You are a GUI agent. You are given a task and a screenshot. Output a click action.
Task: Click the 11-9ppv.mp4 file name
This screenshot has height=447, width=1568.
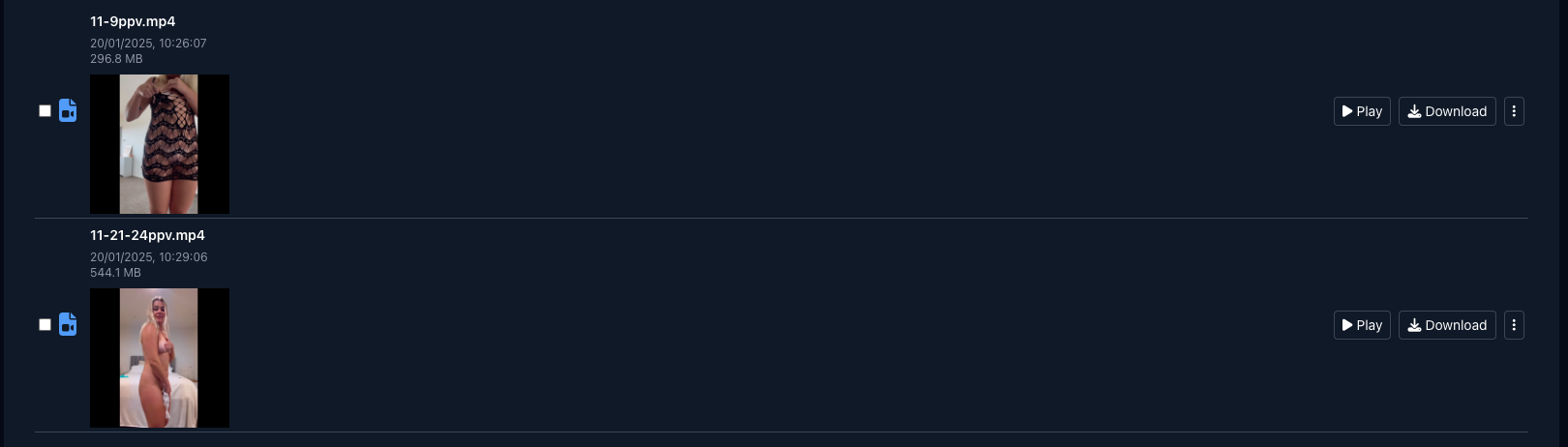tap(133, 21)
